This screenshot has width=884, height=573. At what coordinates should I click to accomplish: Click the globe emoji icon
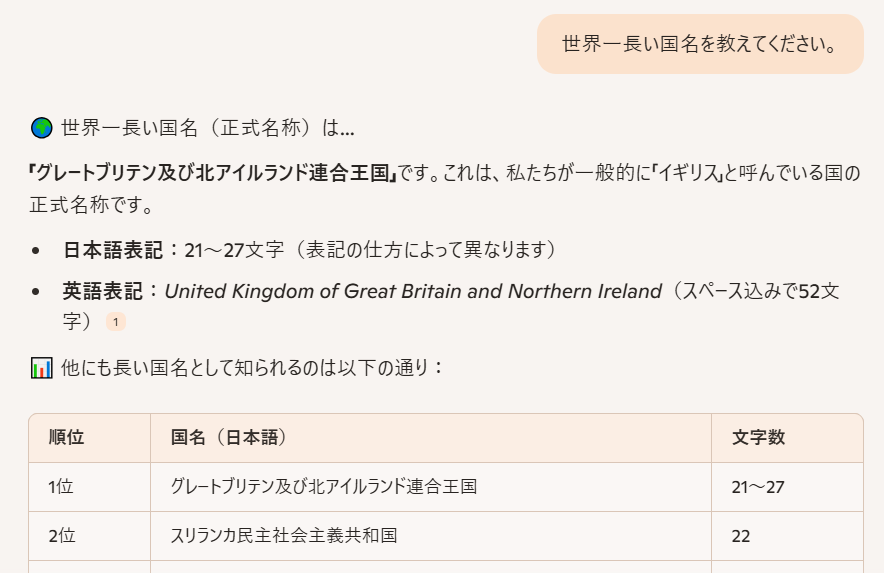(41, 128)
